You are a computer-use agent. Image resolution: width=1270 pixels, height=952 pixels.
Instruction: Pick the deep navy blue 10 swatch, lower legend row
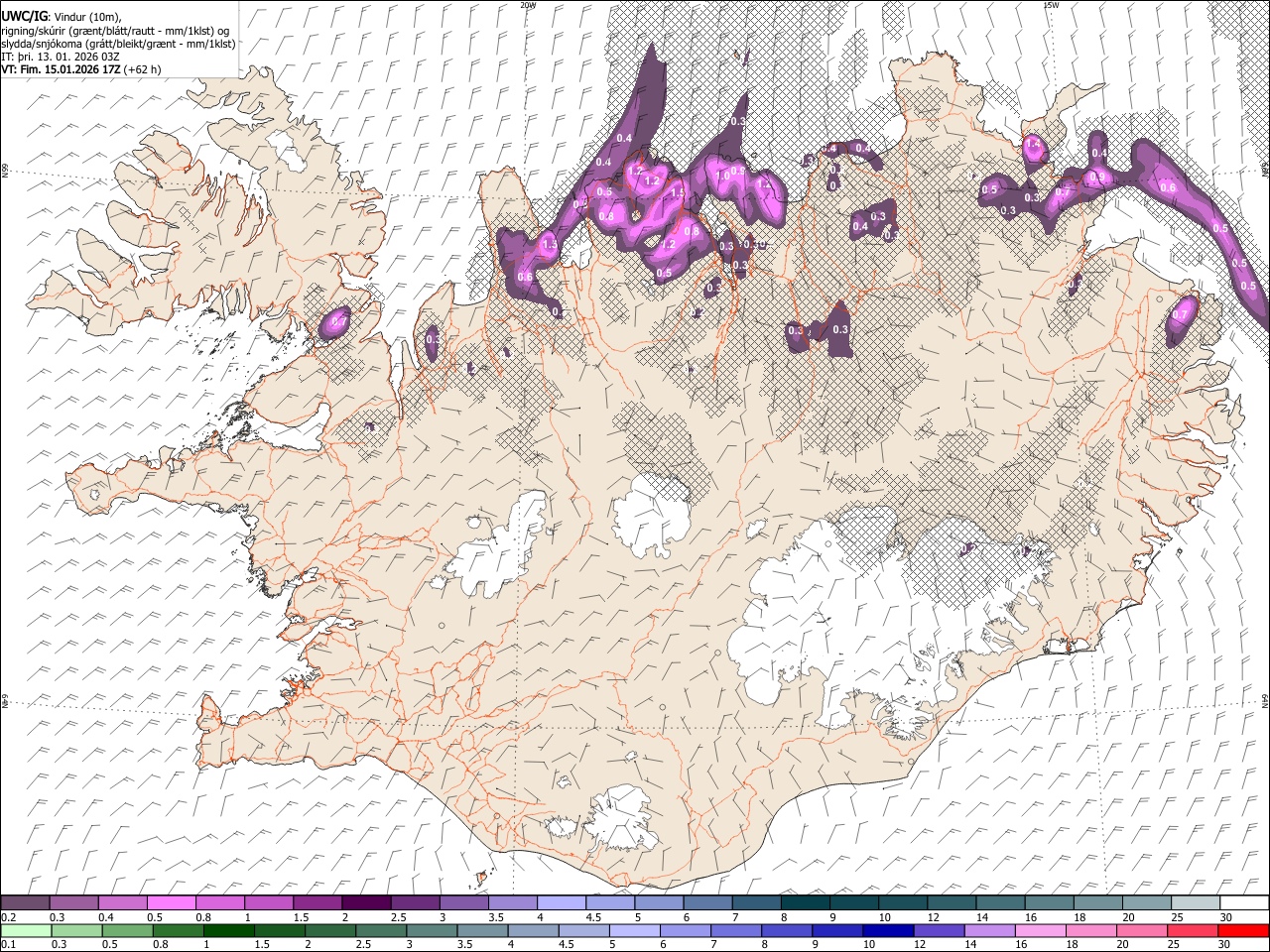(888, 930)
